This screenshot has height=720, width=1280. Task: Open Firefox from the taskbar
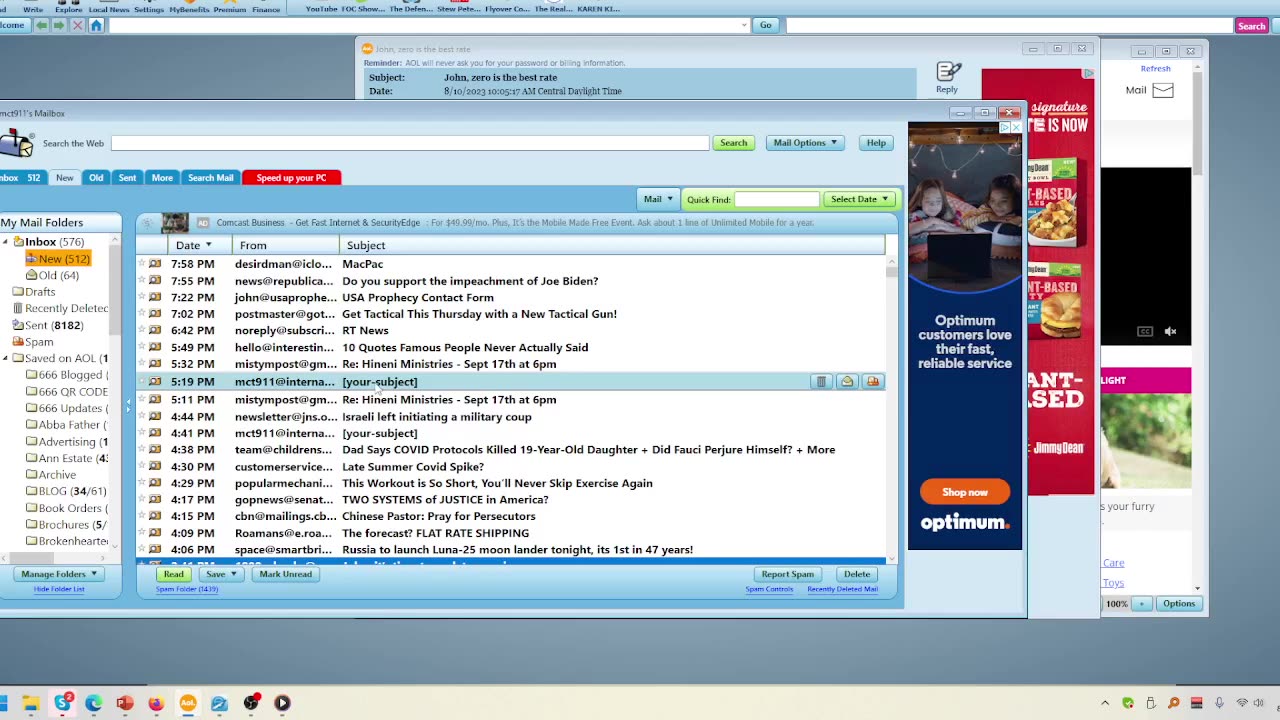click(x=155, y=703)
